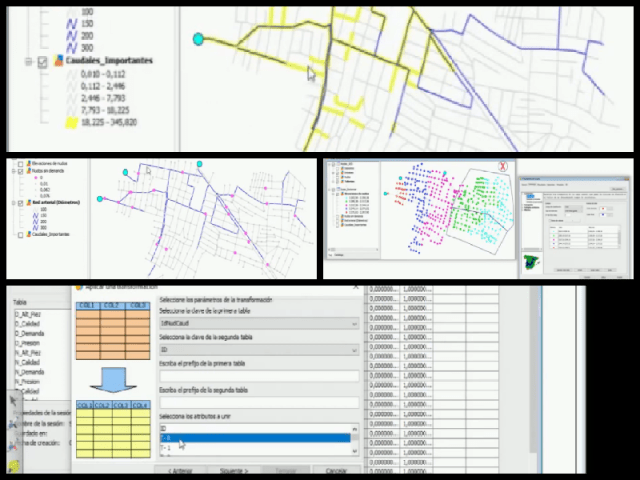640x480 pixels.
Task: Toggle the Caudales_Importantes layer checkbox
Action: (x=42, y=61)
